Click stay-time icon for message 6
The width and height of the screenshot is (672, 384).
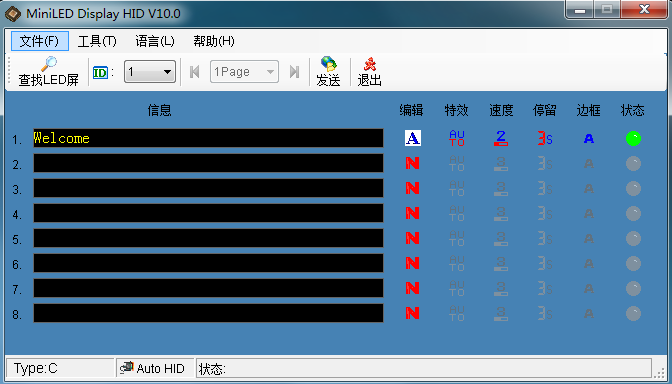[x=545, y=263]
